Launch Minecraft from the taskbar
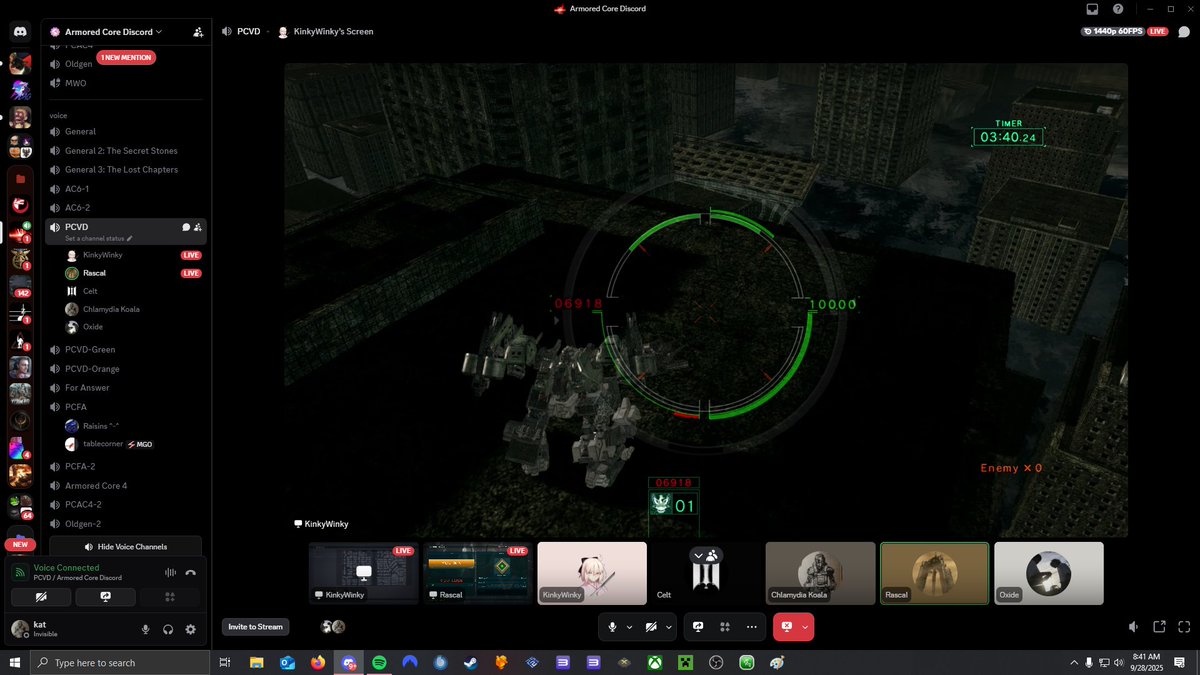This screenshot has width=1200, height=675. (x=685, y=662)
